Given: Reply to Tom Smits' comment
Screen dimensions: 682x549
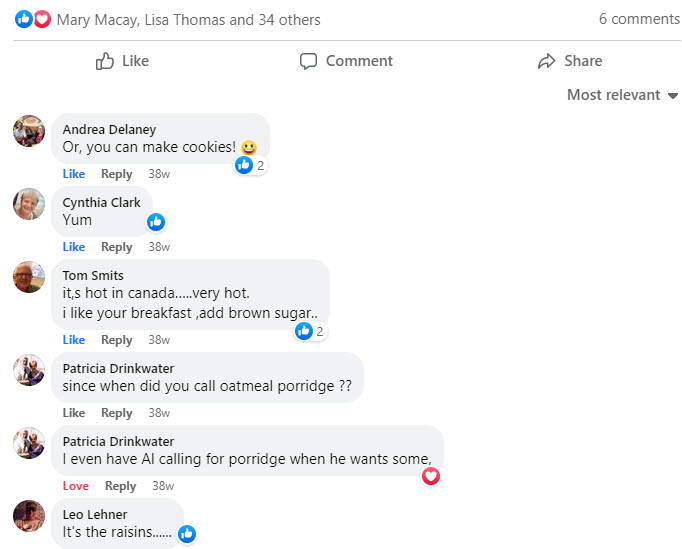Looking at the screenshot, I should 117,340.
